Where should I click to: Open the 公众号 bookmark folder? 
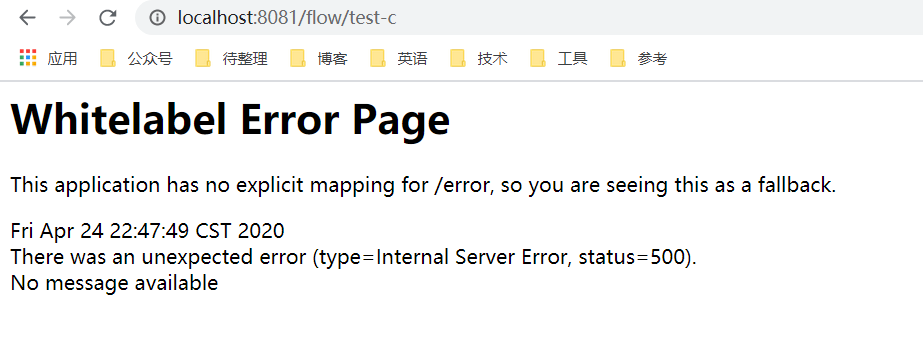click(x=137, y=58)
